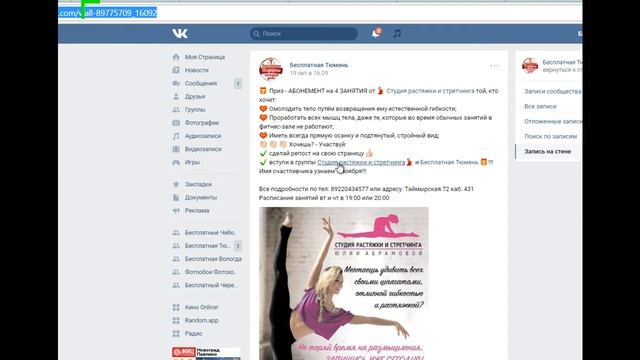Click the home icon beside Моя Страница
This screenshot has width=640, height=360.
coord(176,57)
